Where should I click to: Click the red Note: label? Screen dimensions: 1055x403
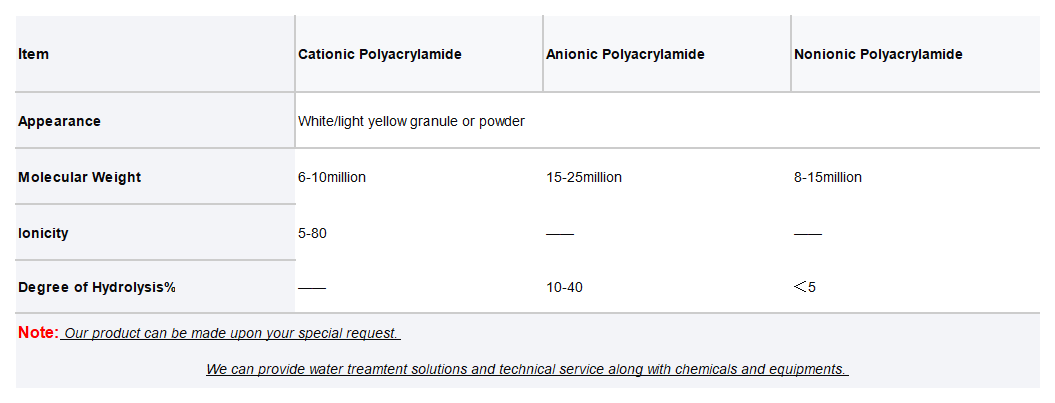38,332
